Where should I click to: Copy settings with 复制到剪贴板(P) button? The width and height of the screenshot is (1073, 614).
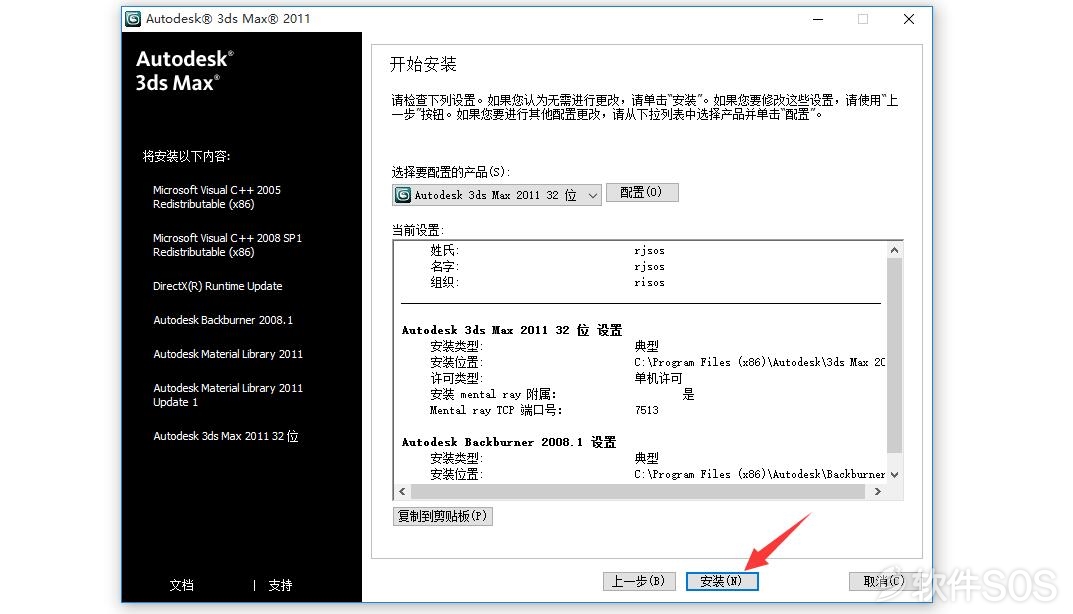coord(443,516)
